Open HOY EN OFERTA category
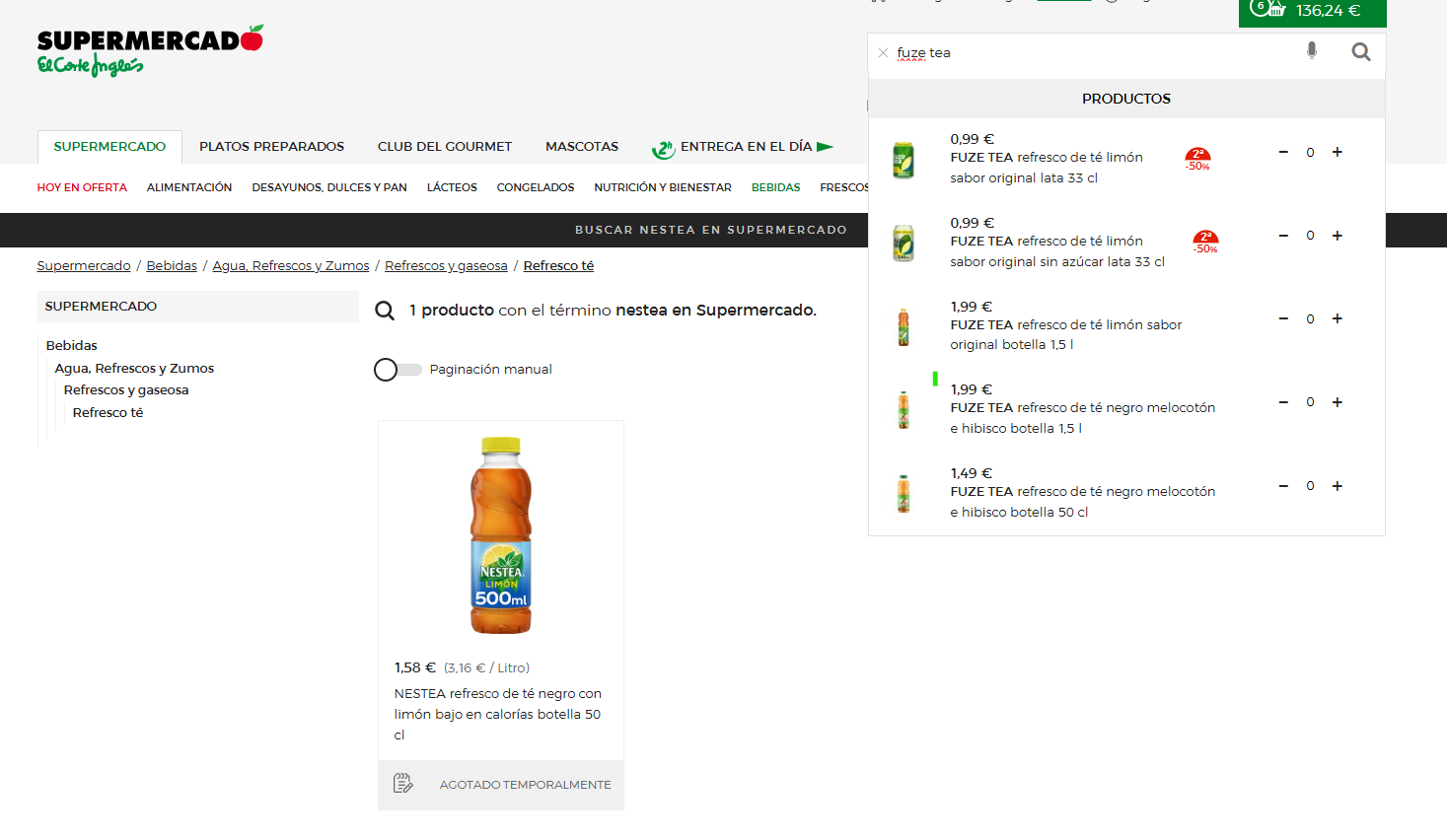This screenshot has height=840, width=1447. (x=82, y=187)
